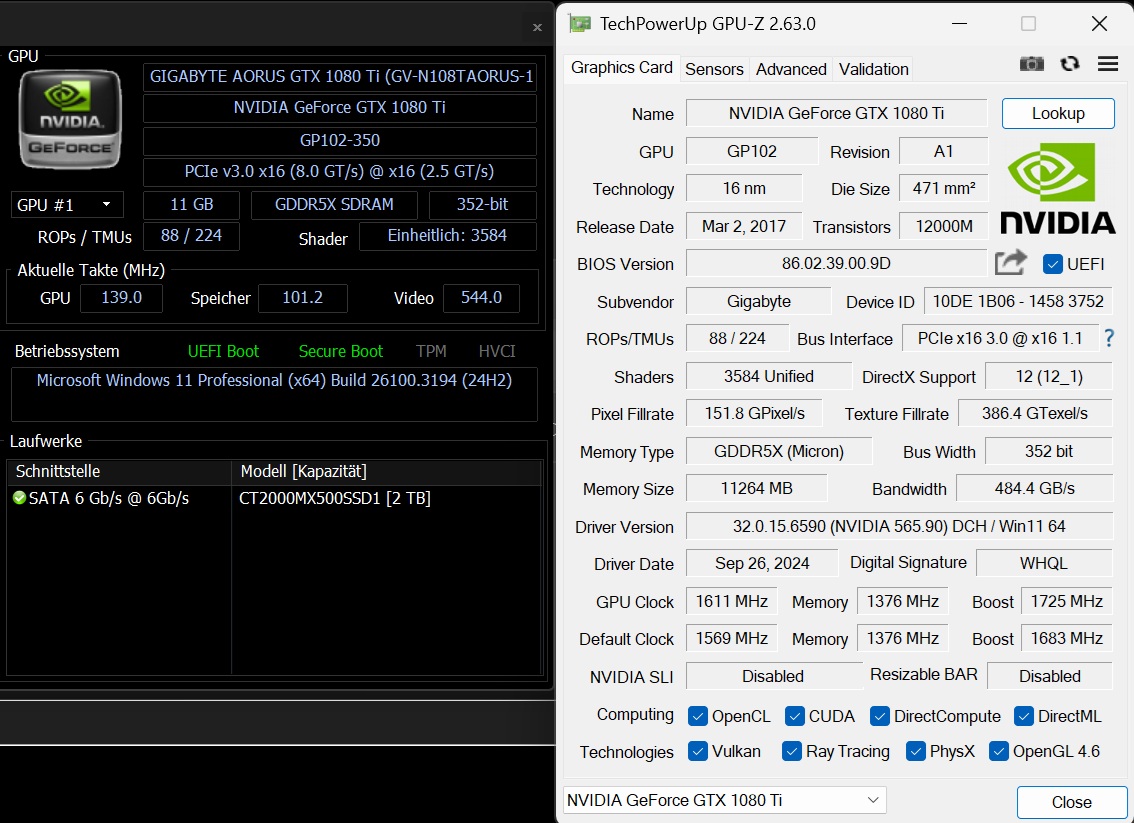
Task: Open the NVIDIA GeForce GTX 1080 Ti dropdown
Action: coord(724,800)
